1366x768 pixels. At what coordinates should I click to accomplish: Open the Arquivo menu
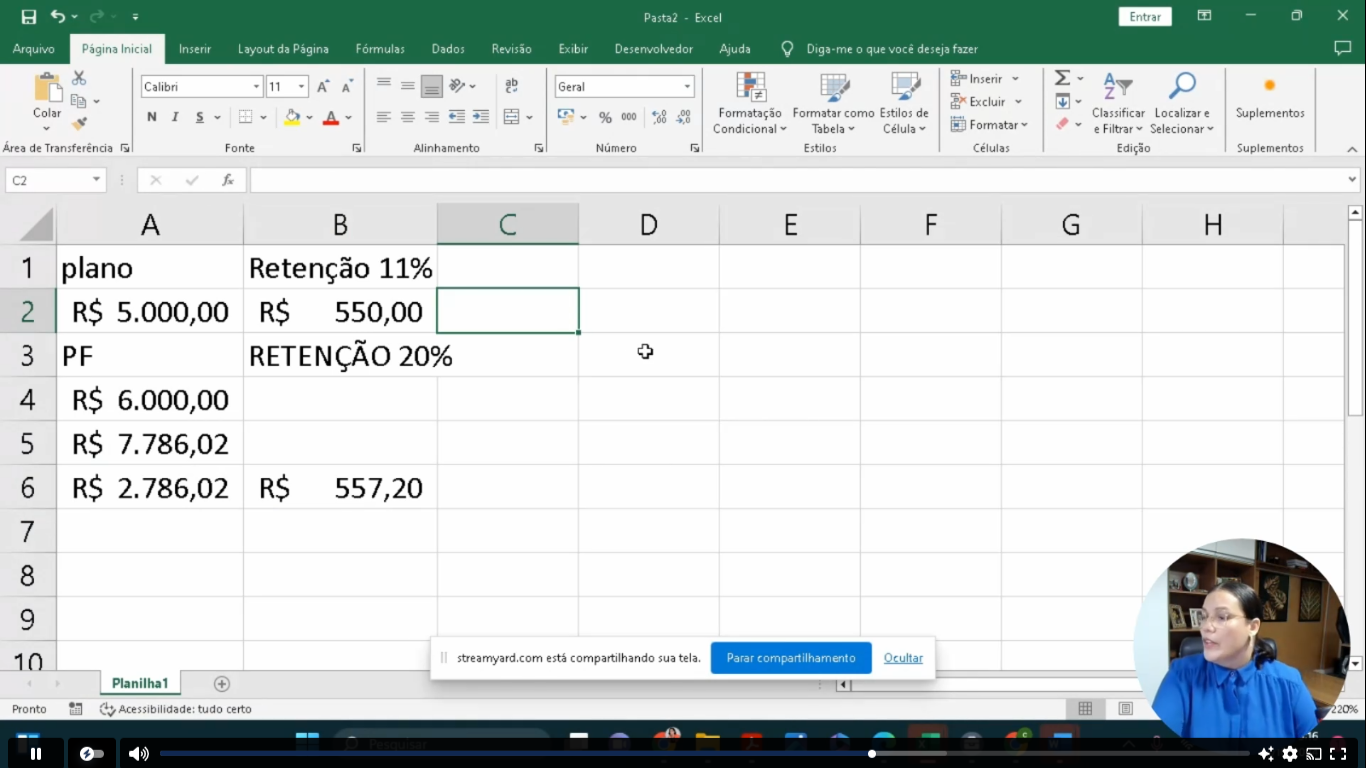point(34,49)
